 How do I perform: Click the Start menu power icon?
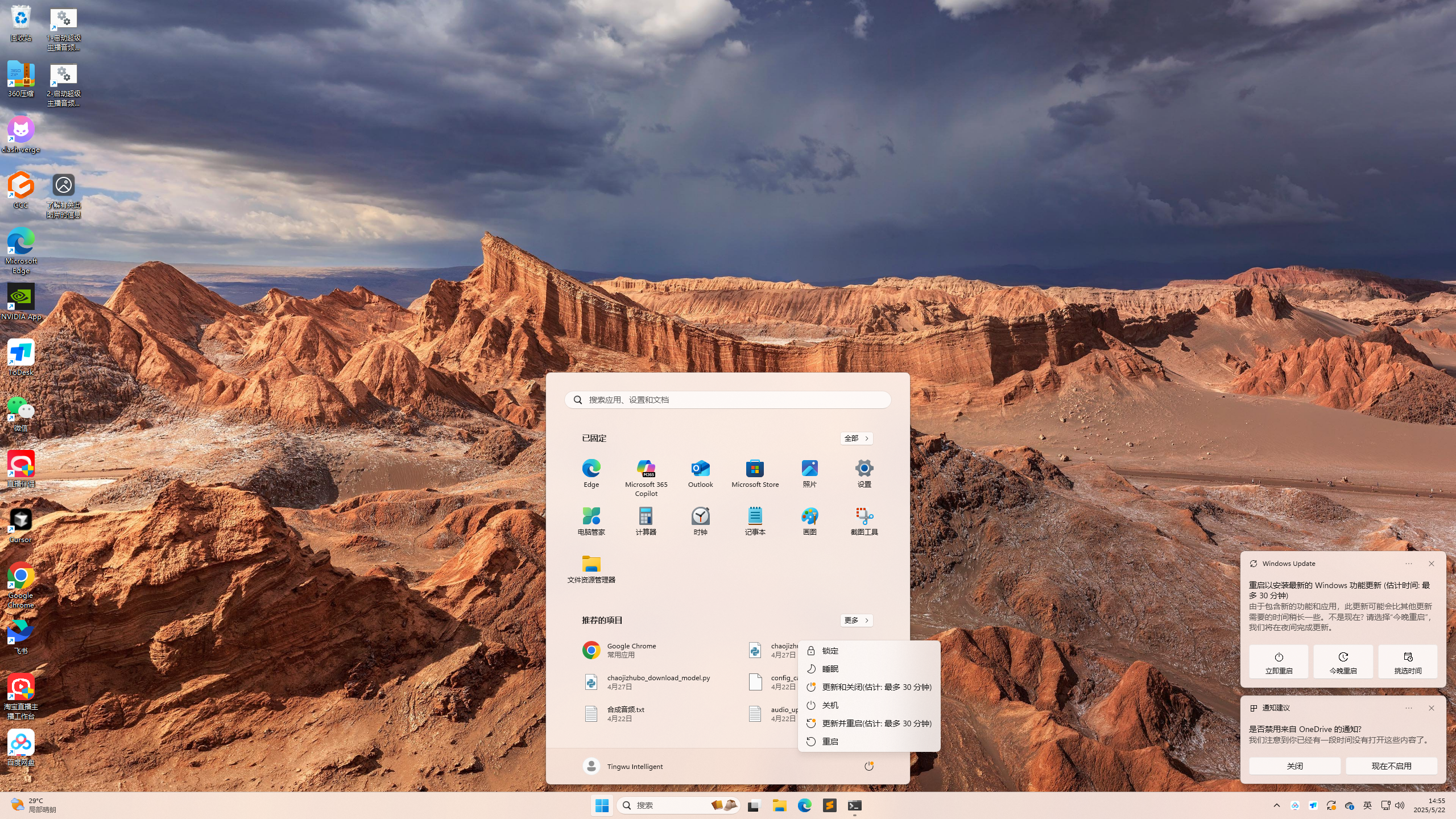(x=868, y=766)
